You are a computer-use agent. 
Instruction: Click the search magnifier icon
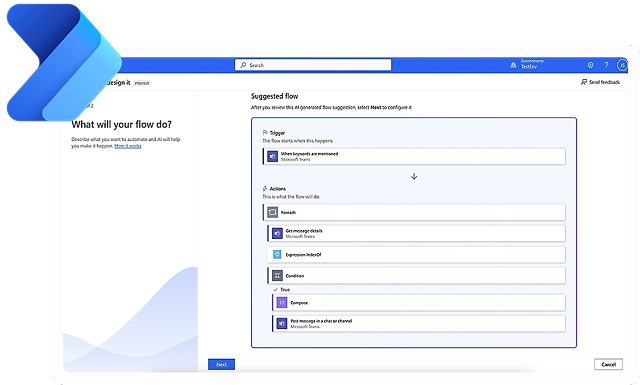click(243, 65)
